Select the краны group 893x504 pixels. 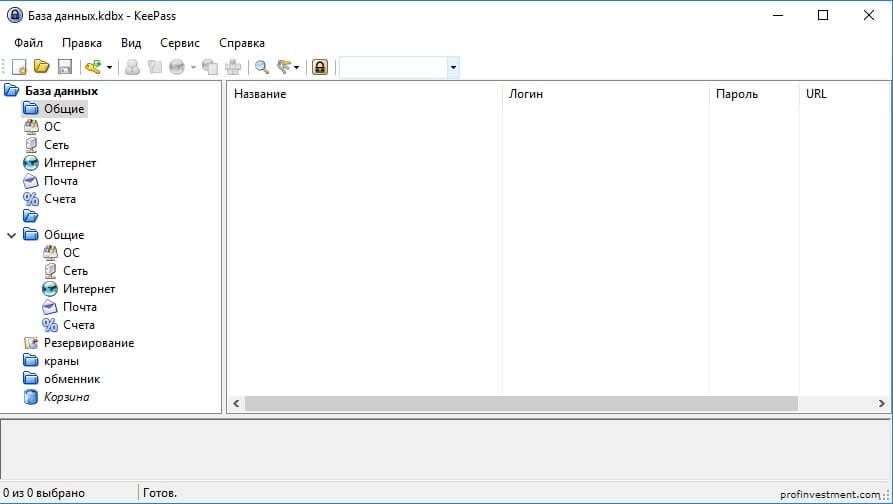[x=61, y=361]
